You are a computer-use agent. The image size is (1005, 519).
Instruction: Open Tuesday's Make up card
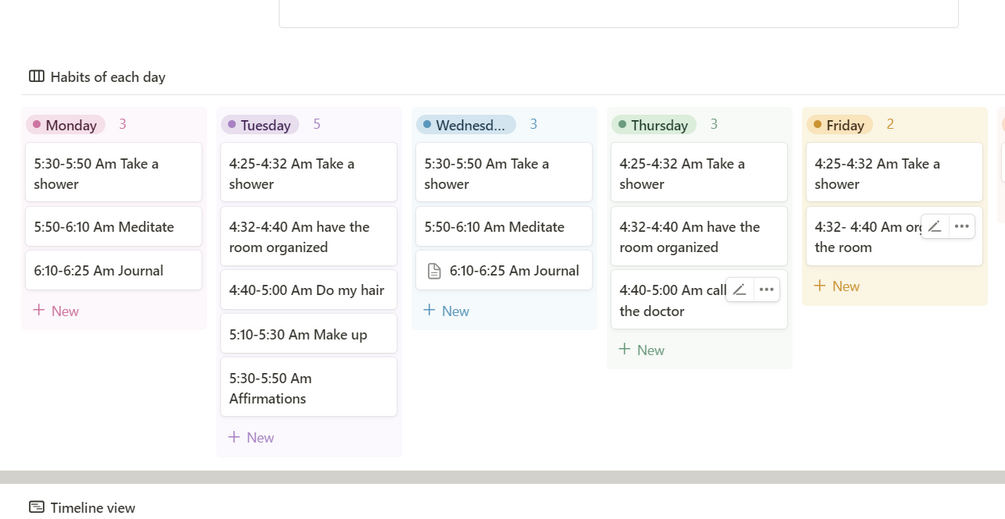tap(308, 334)
